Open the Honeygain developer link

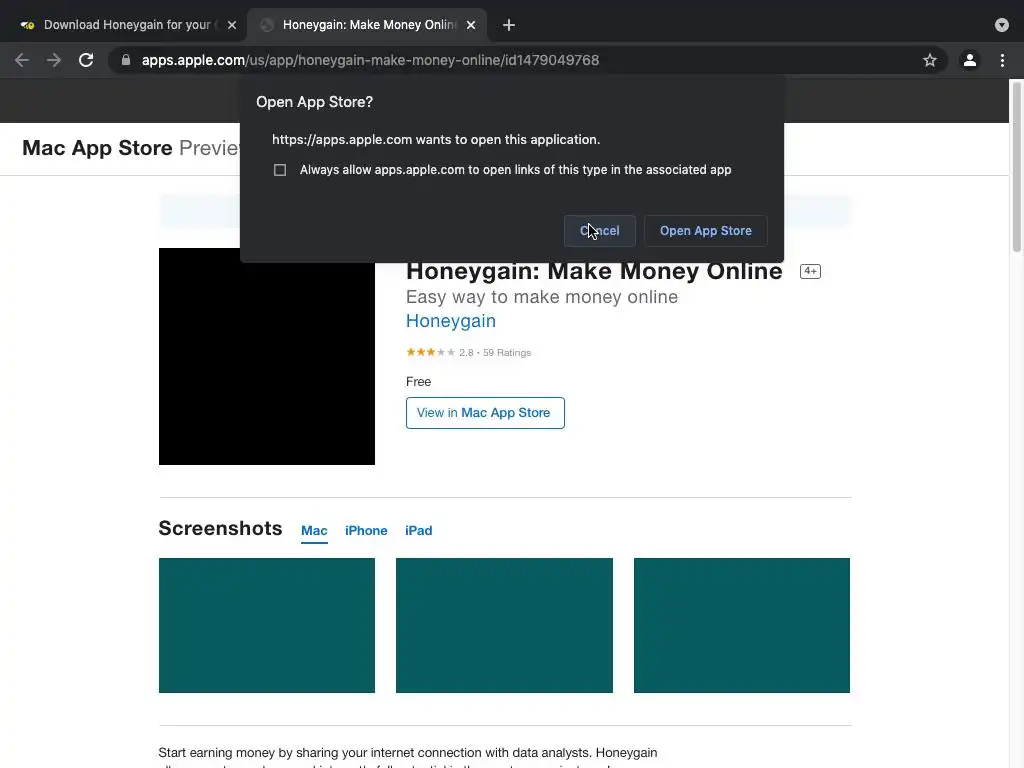click(451, 321)
